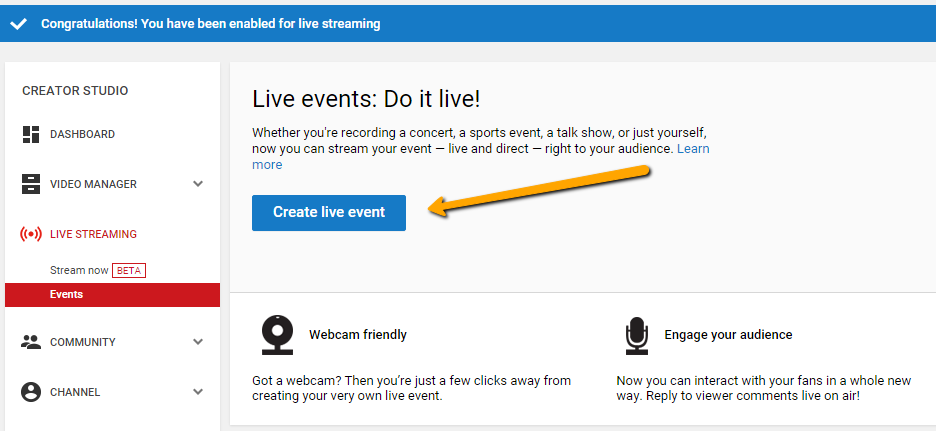Click the red Live Streaming broadcast icon

click(31, 234)
